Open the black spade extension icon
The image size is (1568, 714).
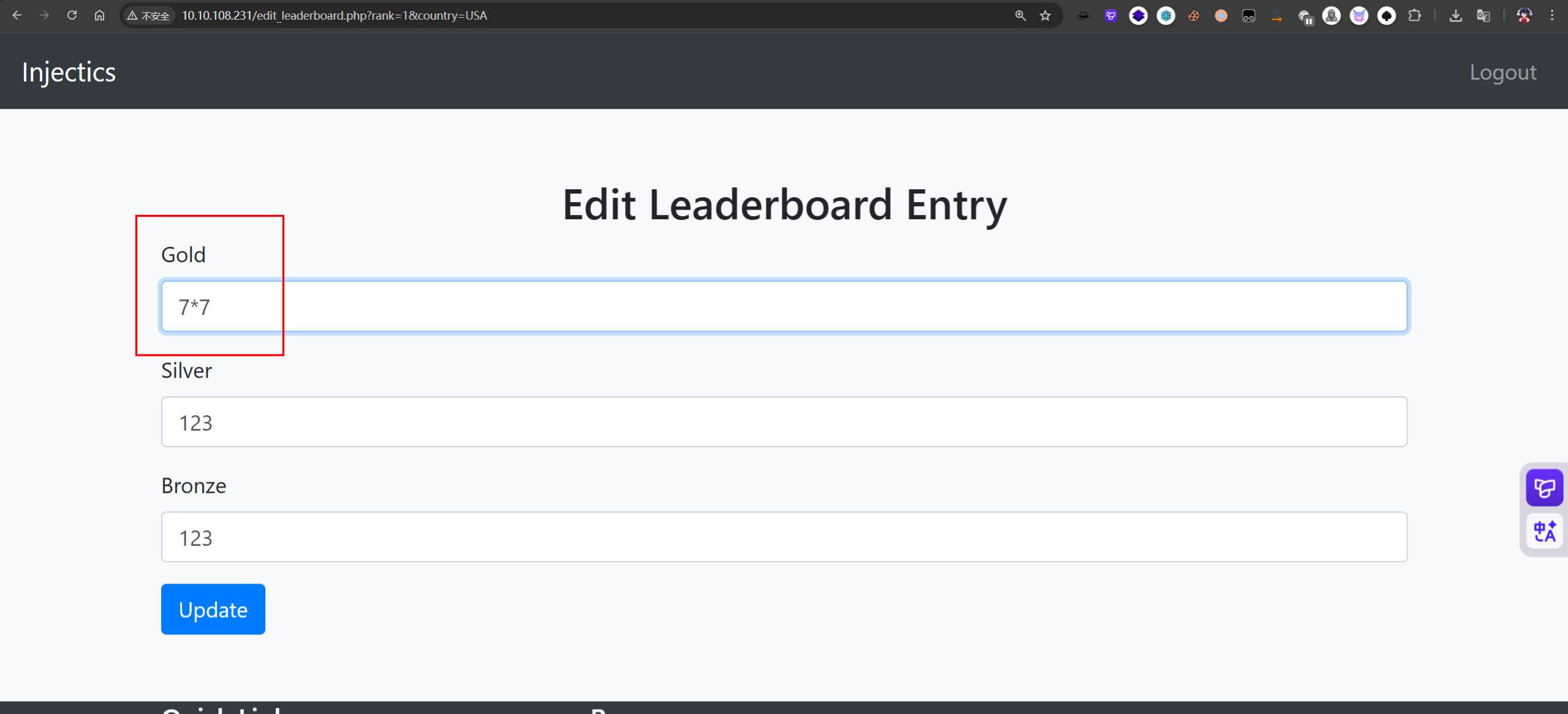click(x=1387, y=16)
